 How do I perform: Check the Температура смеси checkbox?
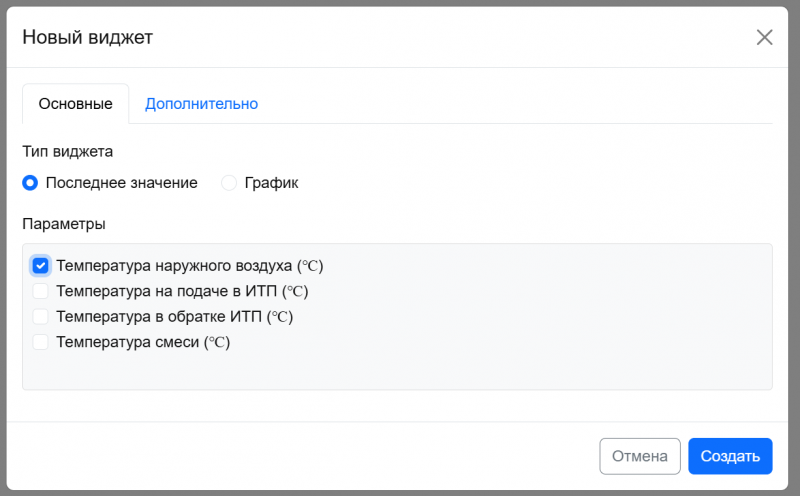click(41, 342)
